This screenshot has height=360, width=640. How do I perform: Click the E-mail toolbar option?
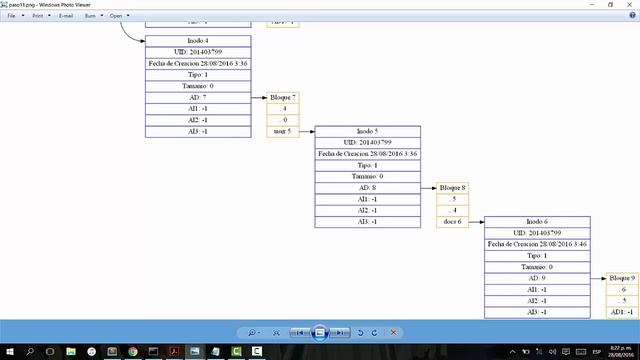click(x=66, y=16)
